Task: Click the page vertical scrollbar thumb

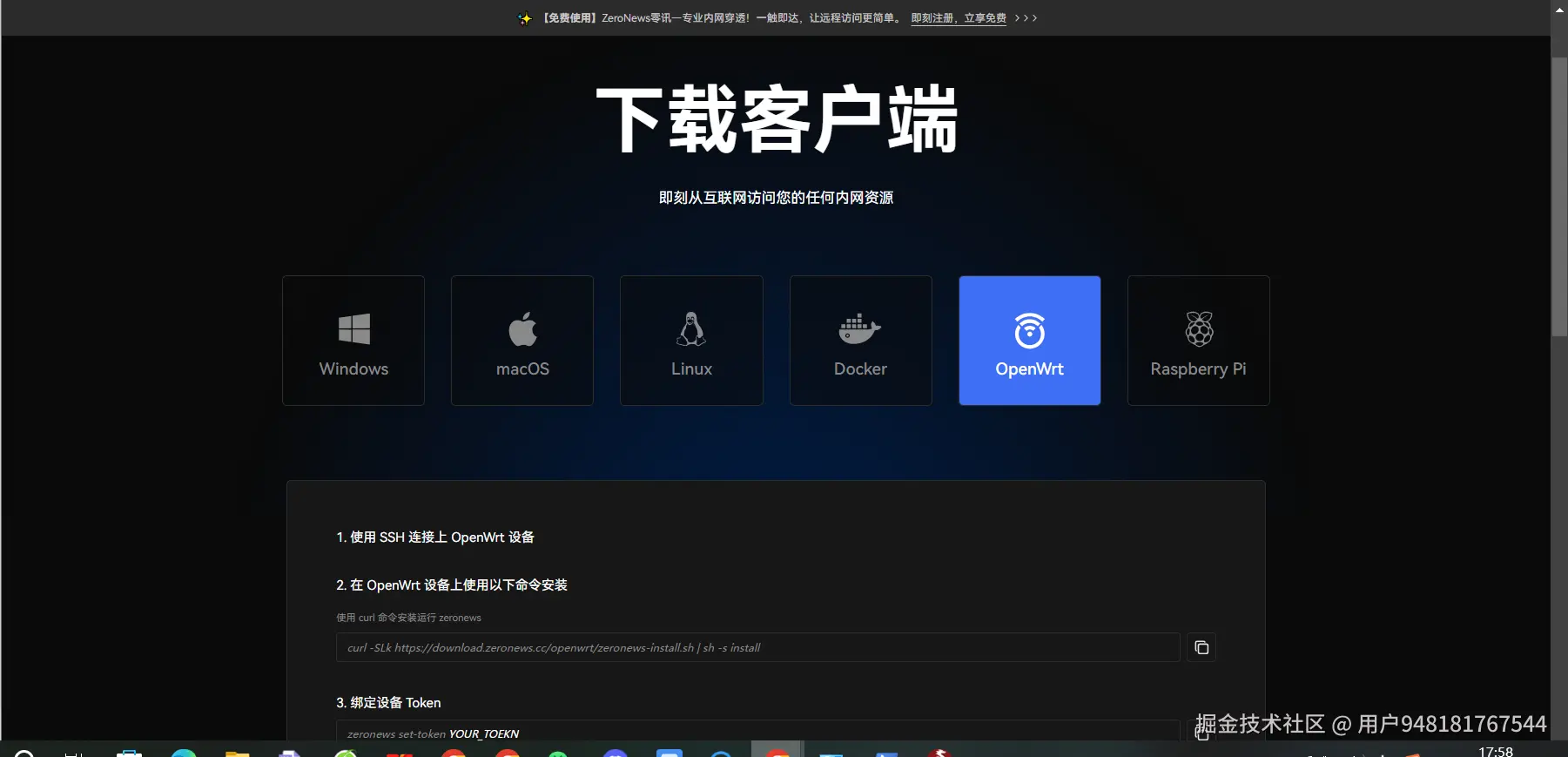Action: (x=1559, y=197)
